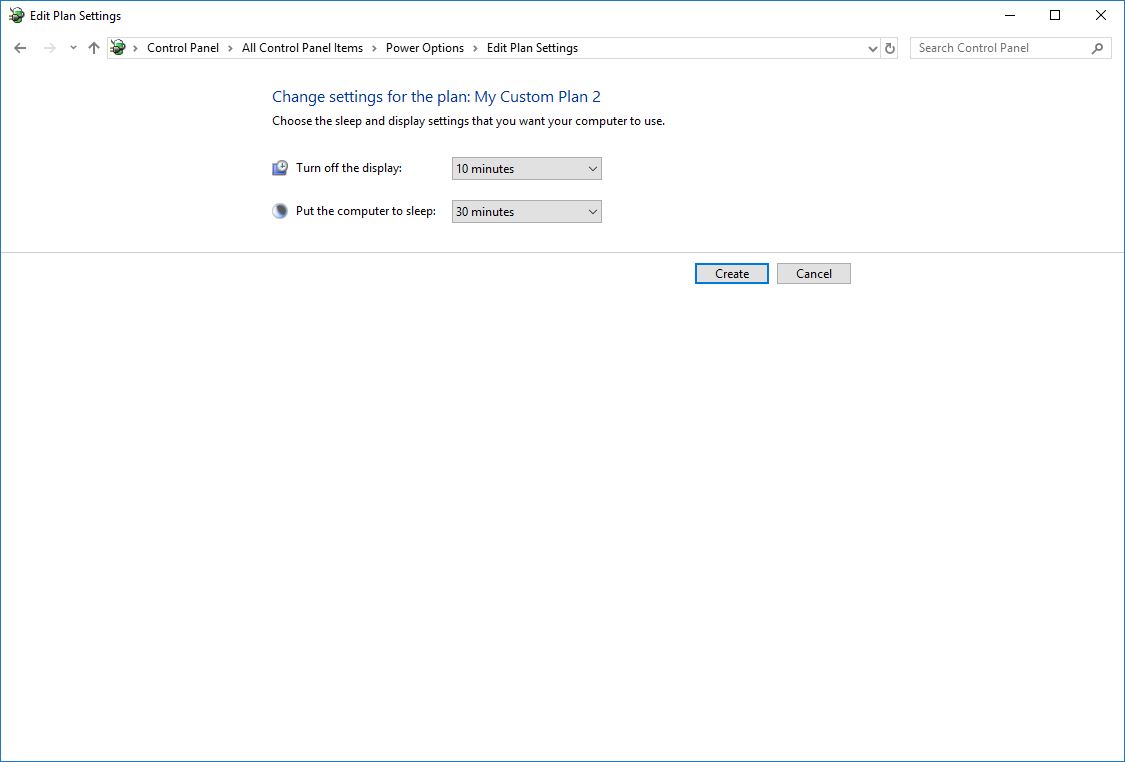
Task: Click the Power Options icon in address bar
Action: pyautogui.click(x=117, y=47)
